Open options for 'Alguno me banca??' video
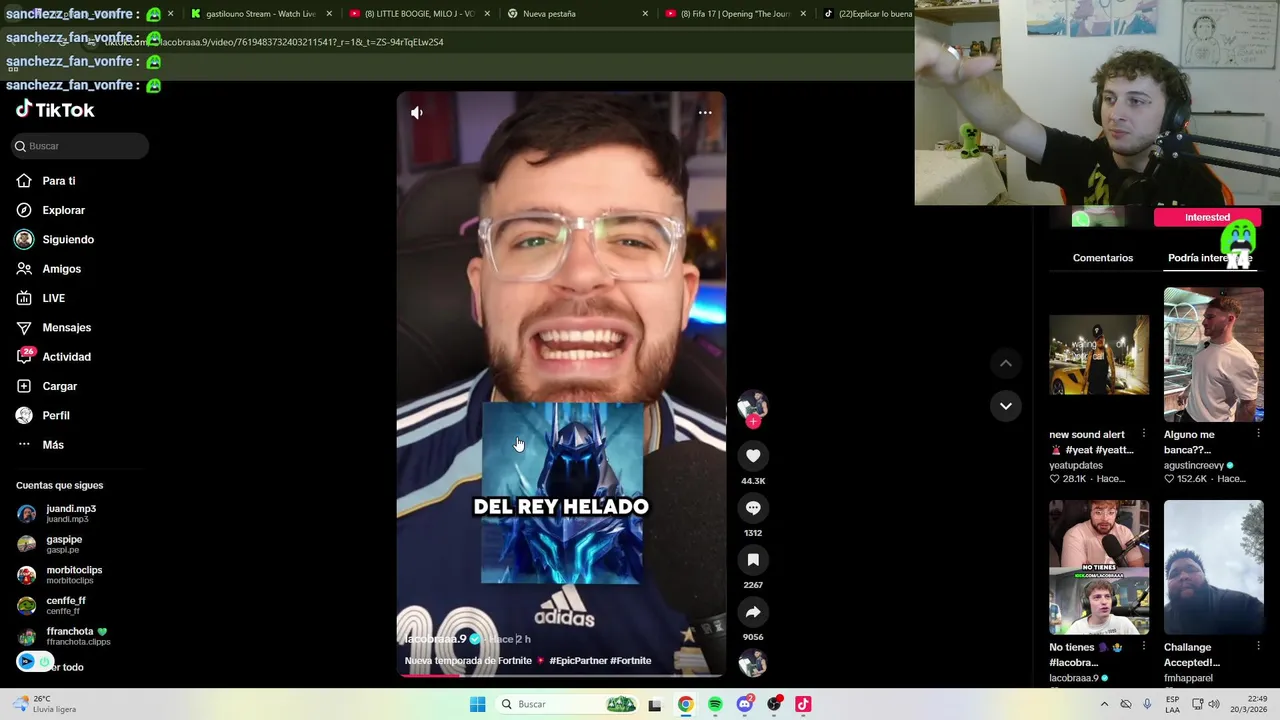 (1258, 435)
